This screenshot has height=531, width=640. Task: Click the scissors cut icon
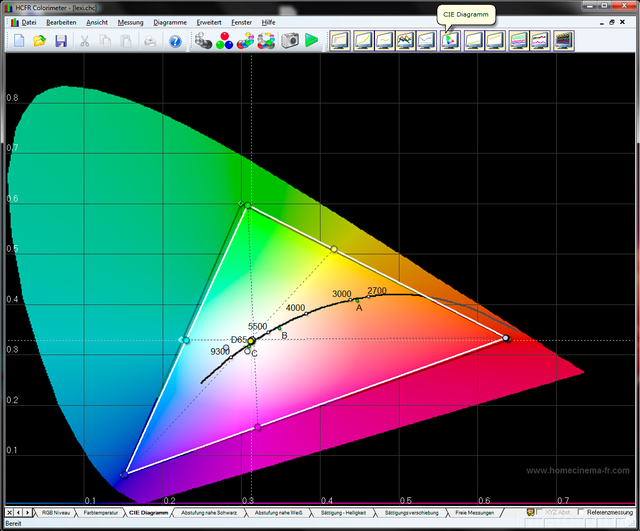pos(84,41)
